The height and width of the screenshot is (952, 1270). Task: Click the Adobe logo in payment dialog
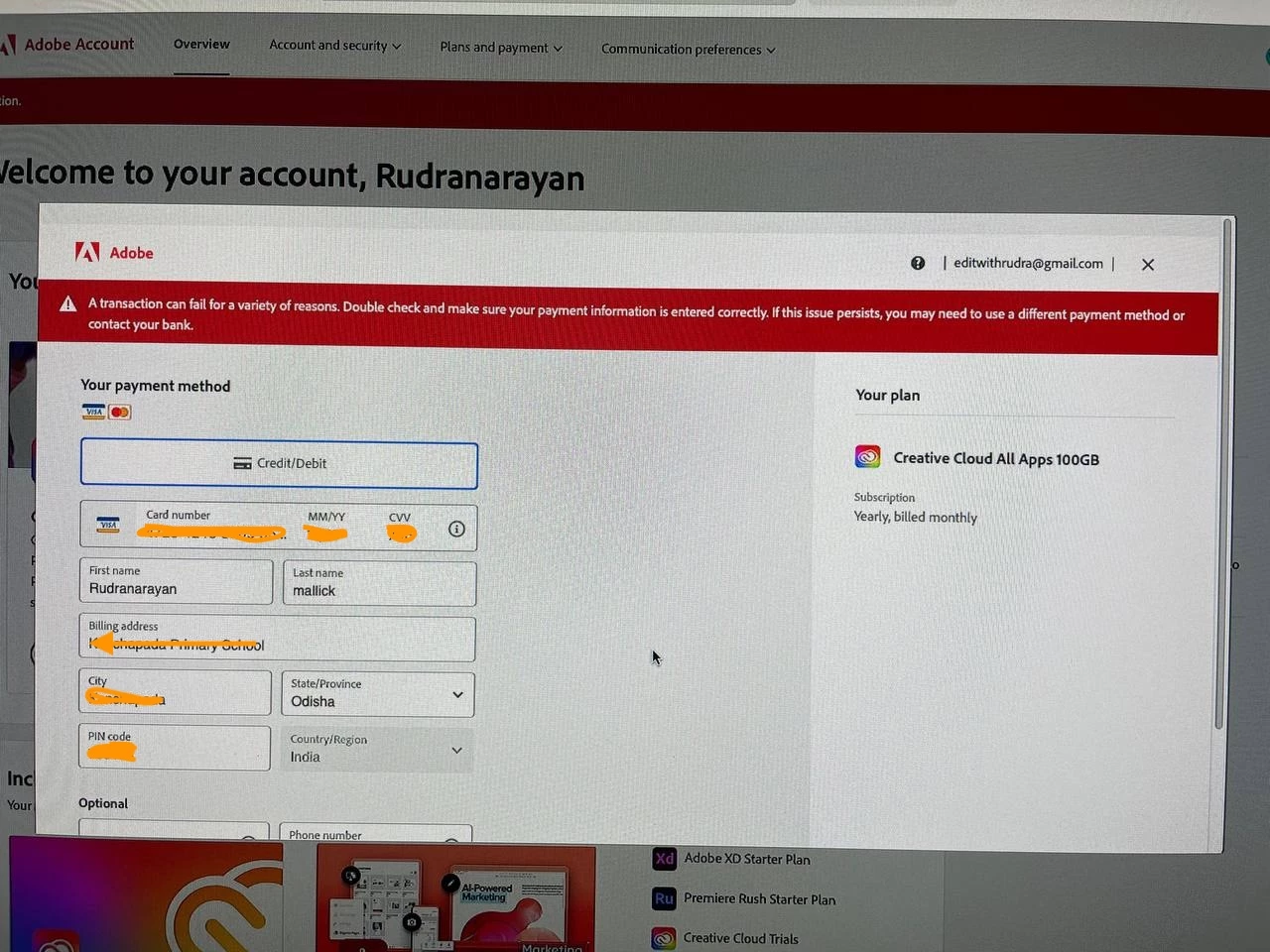click(114, 253)
